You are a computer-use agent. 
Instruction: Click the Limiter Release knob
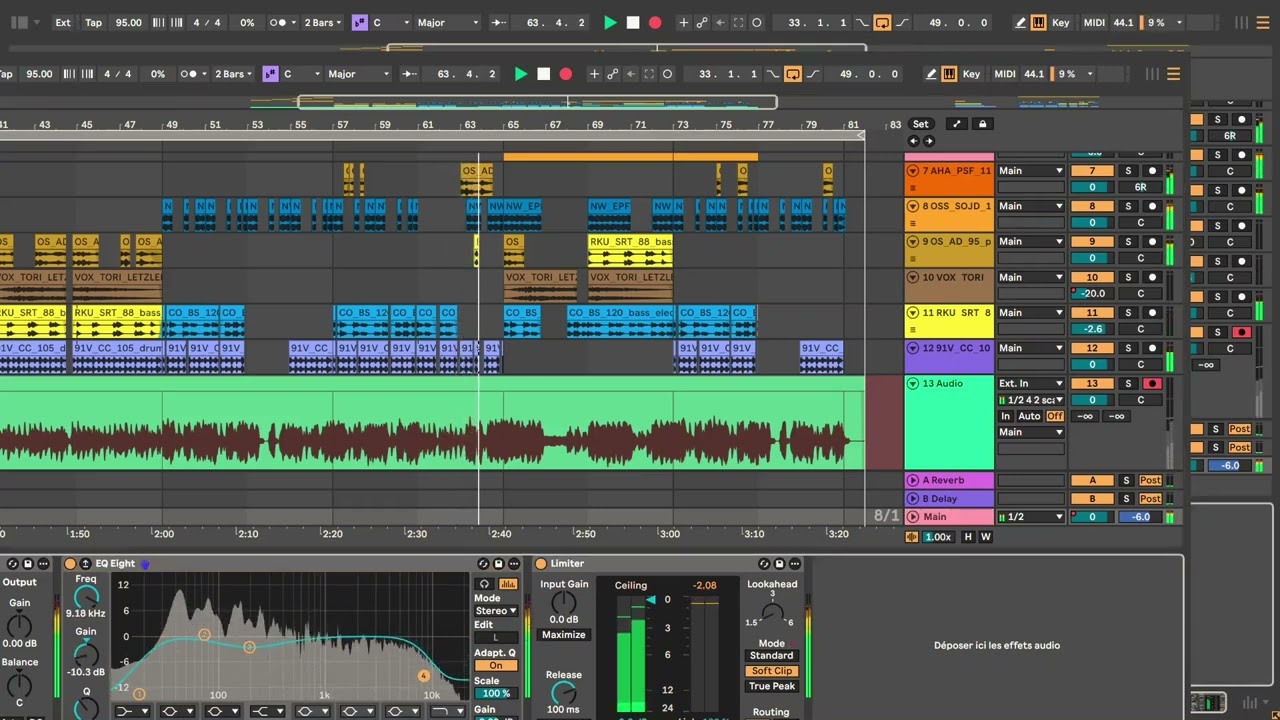pos(564,692)
